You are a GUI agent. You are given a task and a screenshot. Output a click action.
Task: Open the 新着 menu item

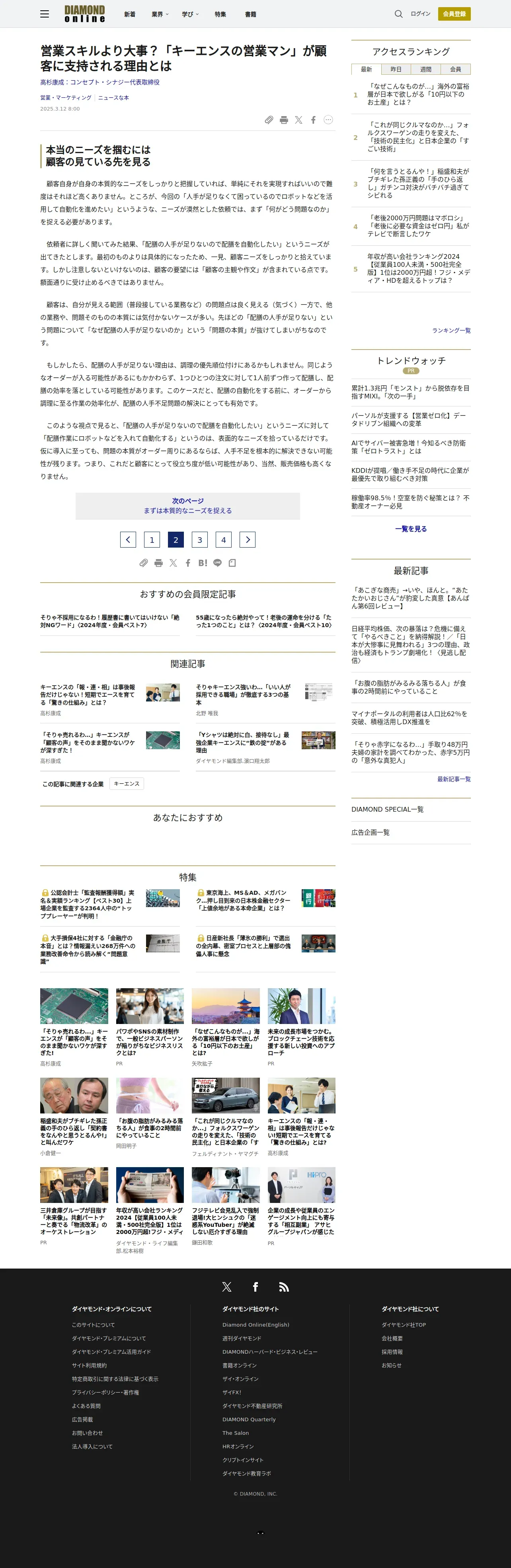(x=130, y=14)
